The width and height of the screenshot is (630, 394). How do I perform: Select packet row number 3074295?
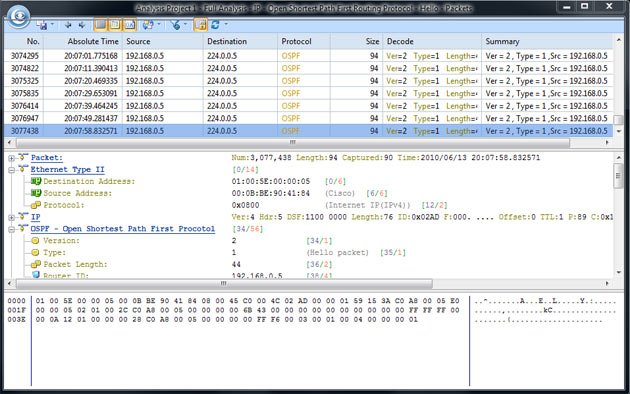(309, 56)
